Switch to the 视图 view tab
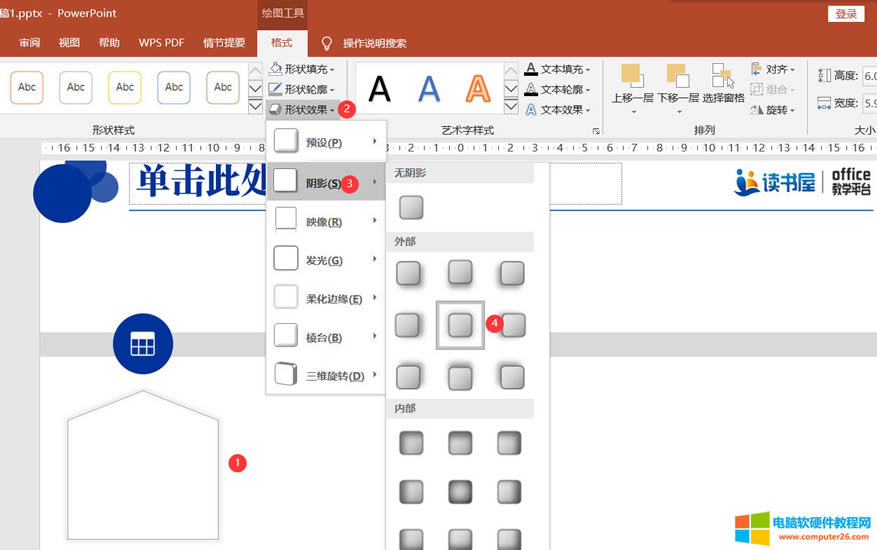Screen dimensions: 877x550 (x=69, y=43)
